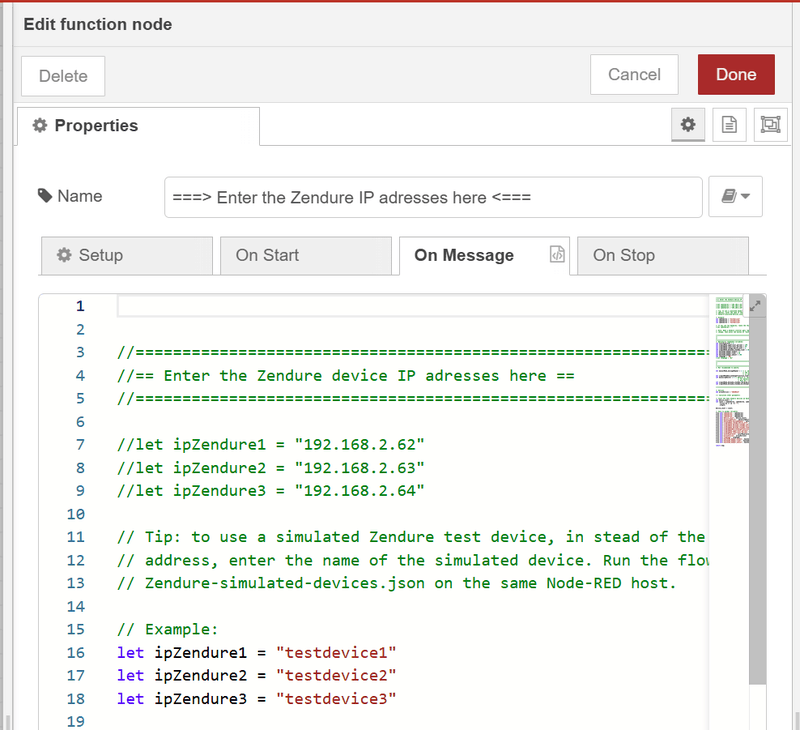Image resolution: width=800 pixels, height=730 pixels.
Task: Click the Name input field
Action: pyautogui.click(x=433, y=197)
